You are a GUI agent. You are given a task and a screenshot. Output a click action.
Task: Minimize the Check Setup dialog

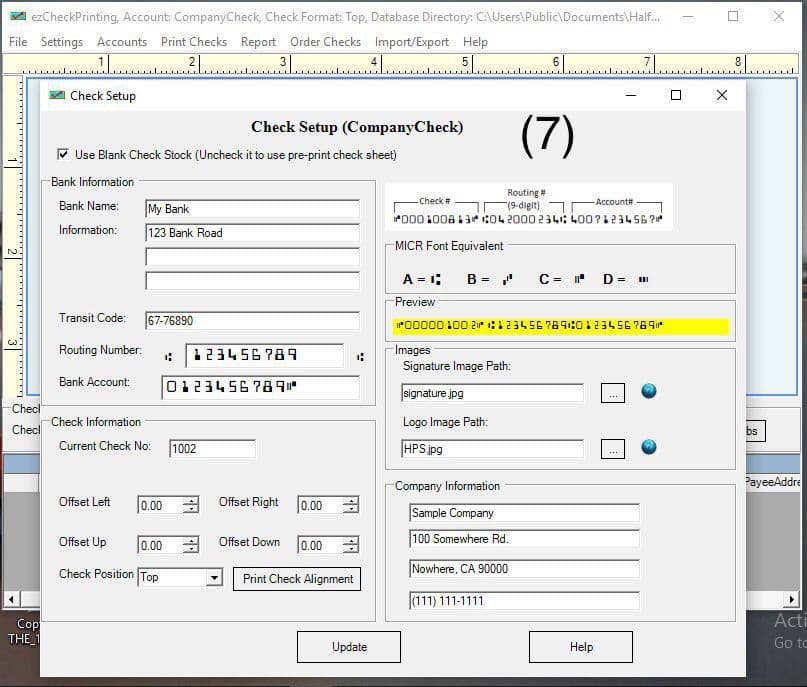point(631,96)
